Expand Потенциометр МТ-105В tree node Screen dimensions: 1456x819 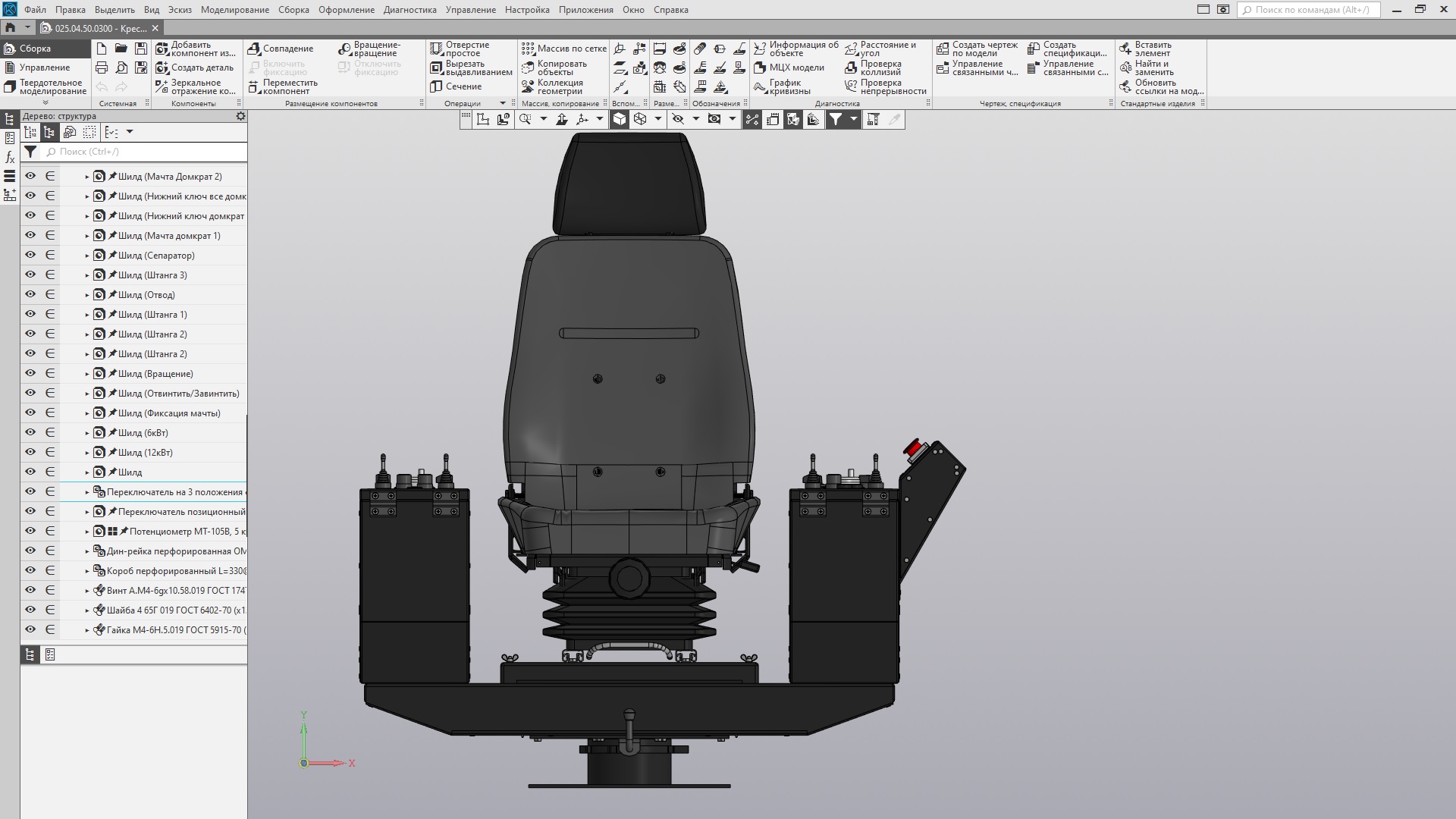(87, 532)
